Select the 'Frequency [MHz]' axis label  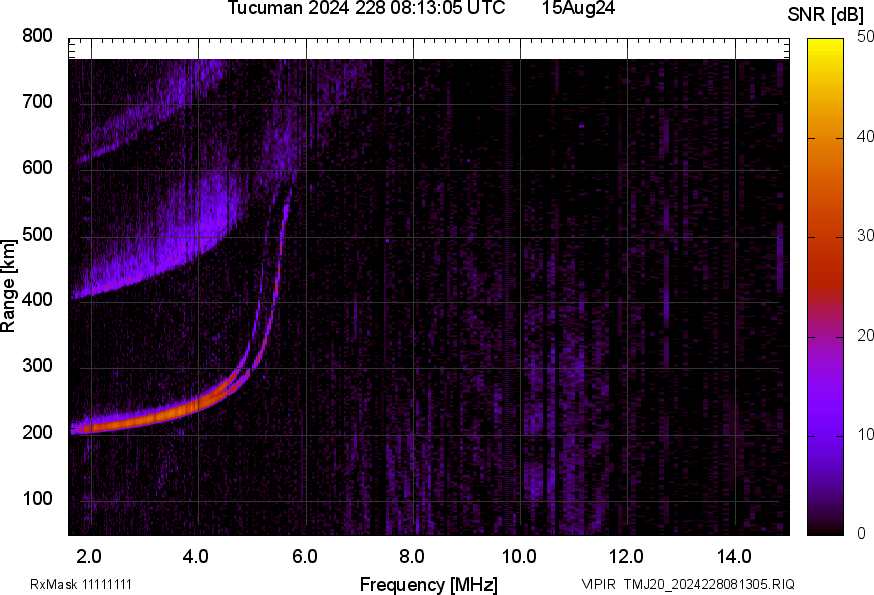429,585
